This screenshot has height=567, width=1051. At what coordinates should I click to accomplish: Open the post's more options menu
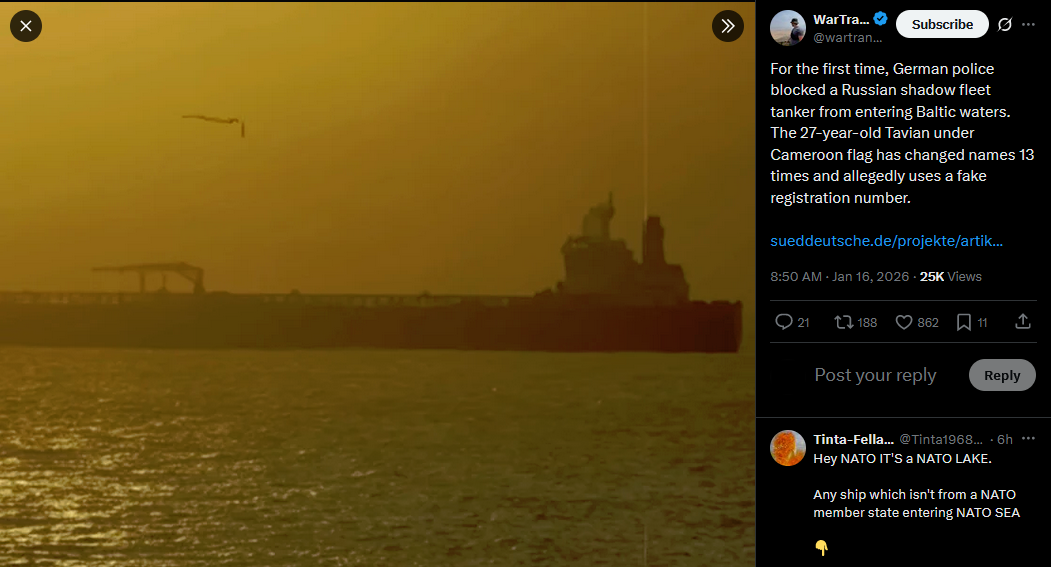click(x=1028, y=25)
